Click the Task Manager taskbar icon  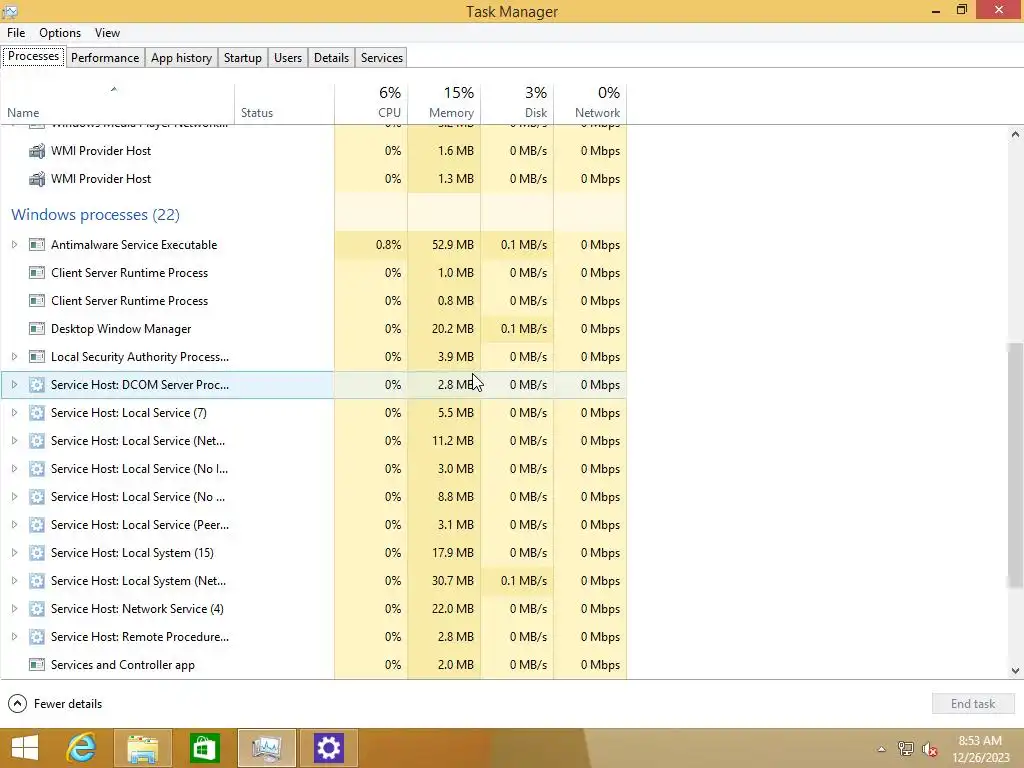coord(266,748)
